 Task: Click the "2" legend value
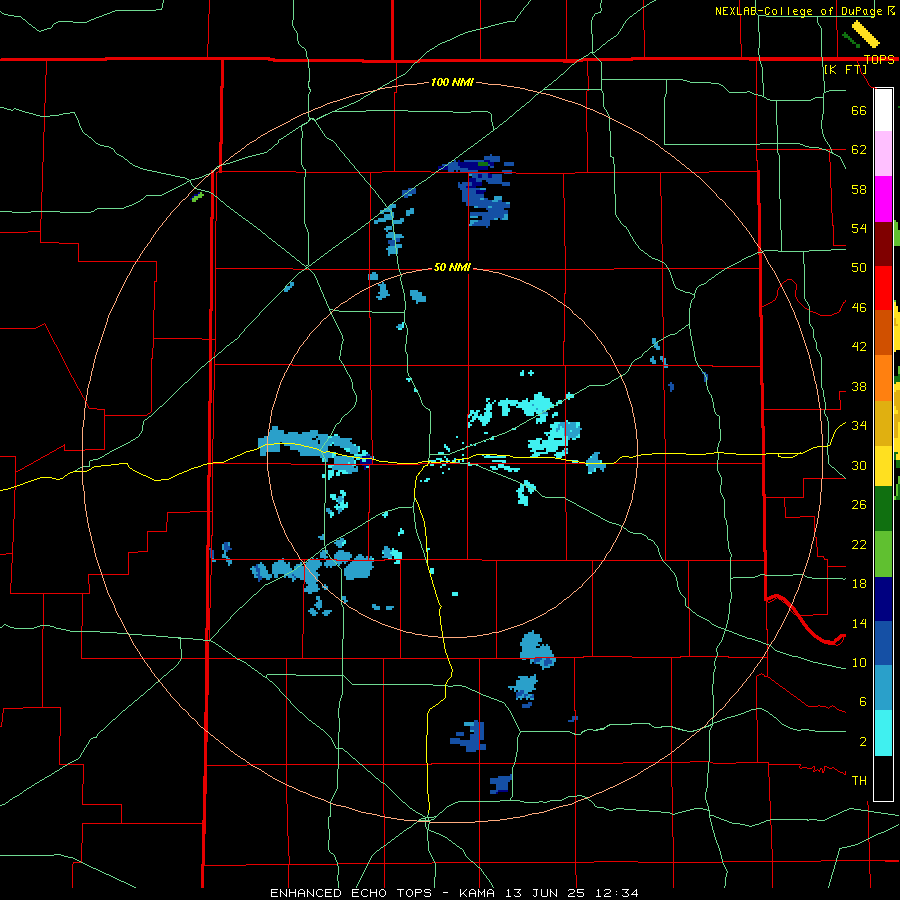click(x=863, y=741)
